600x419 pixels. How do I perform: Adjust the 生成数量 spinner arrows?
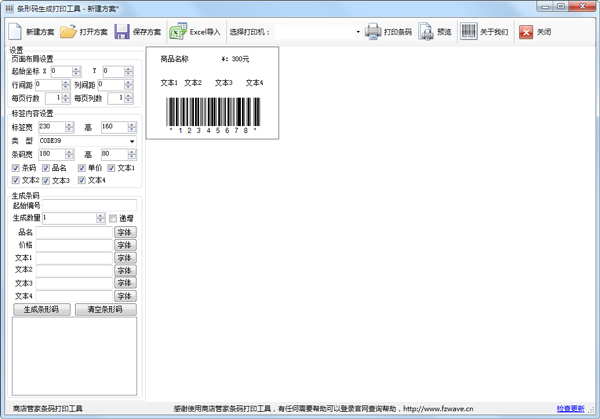click(x=100, y=218)
